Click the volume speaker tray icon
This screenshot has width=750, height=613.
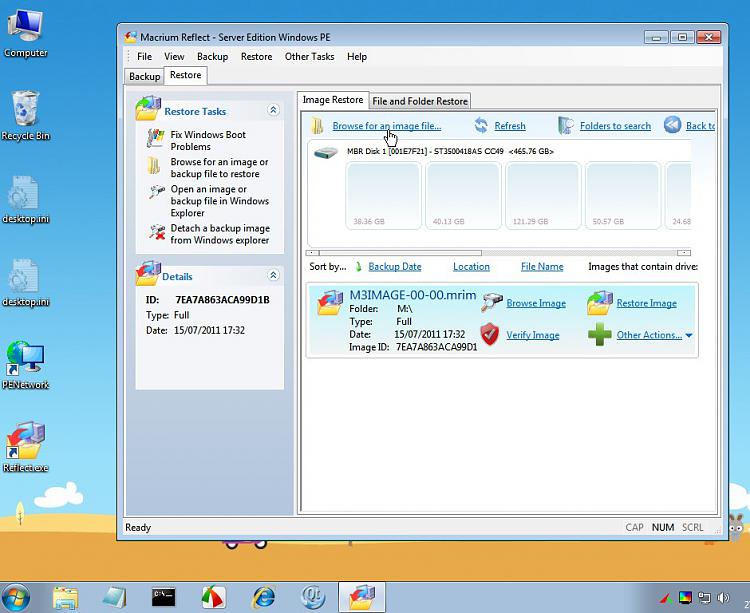tap(723, 598)
